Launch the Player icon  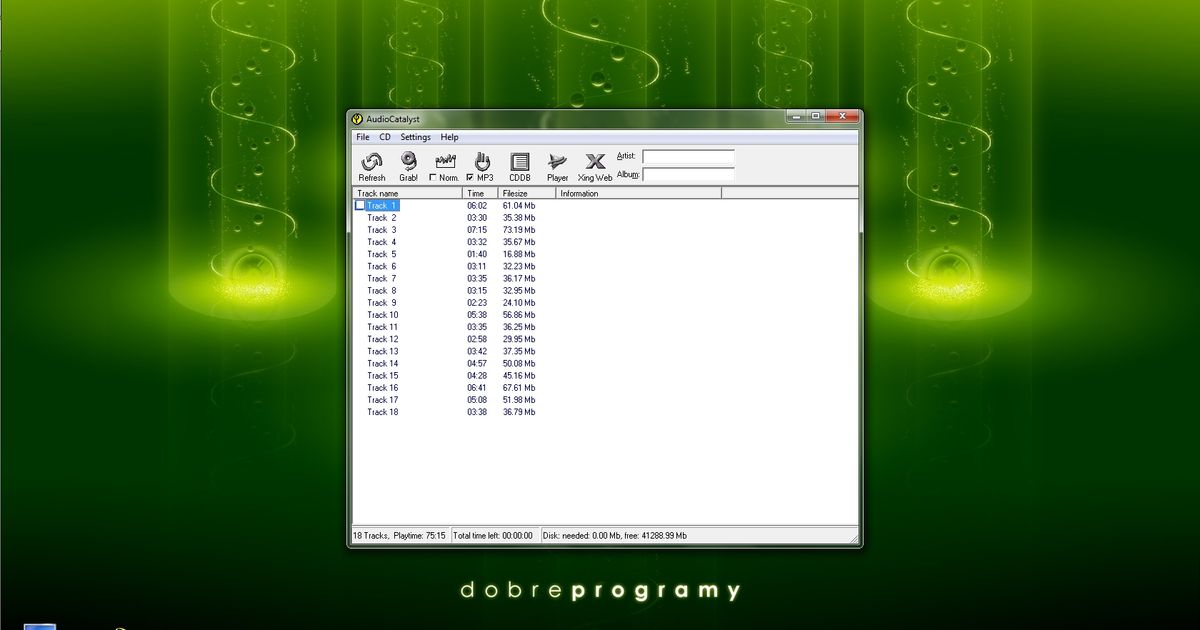pyautogui.click(x=557, y=162)
